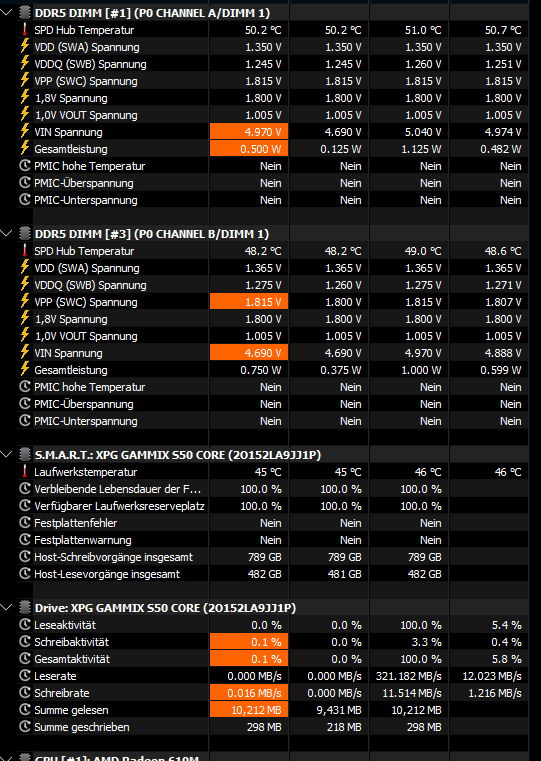Click the 1.251 V VDDQ average value
The height and width of the screenshot is (761, 541).
point(503,64)
